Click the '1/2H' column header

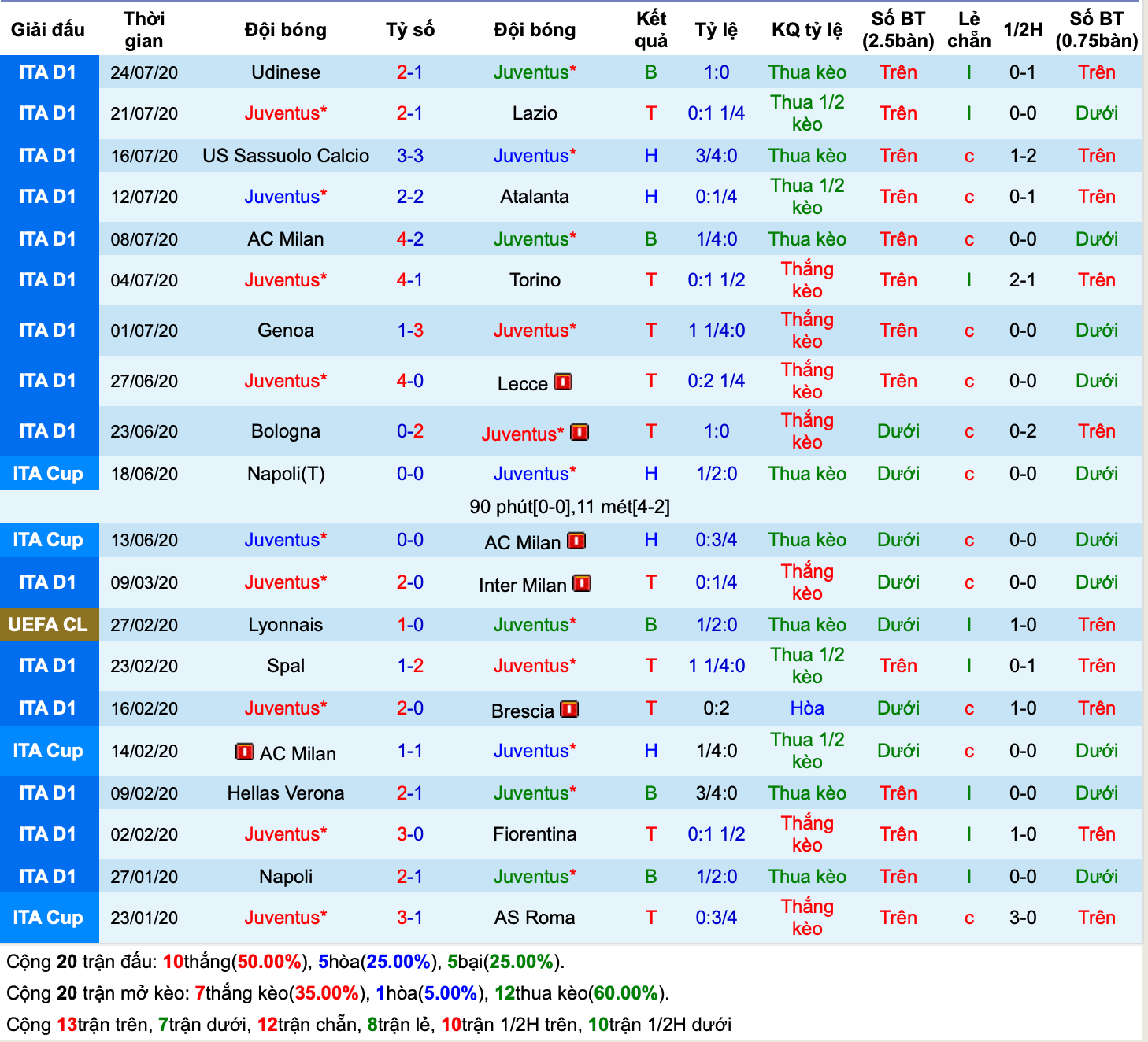point(1023,30)
